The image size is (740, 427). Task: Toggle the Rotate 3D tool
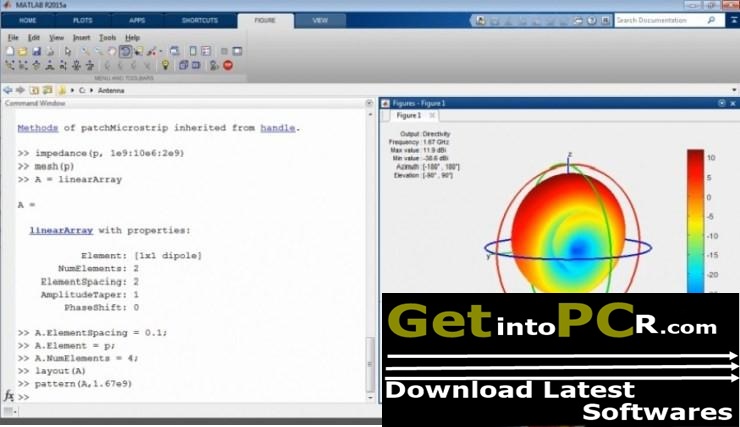pos(125,51)
